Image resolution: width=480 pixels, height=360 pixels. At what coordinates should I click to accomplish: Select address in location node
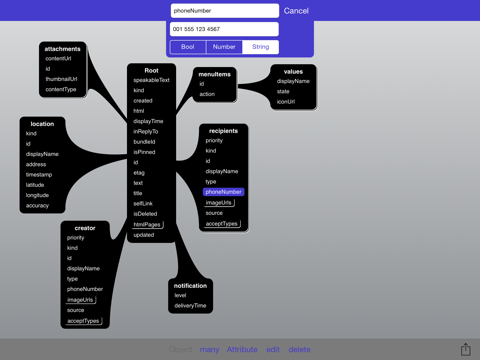click(36, 165)
